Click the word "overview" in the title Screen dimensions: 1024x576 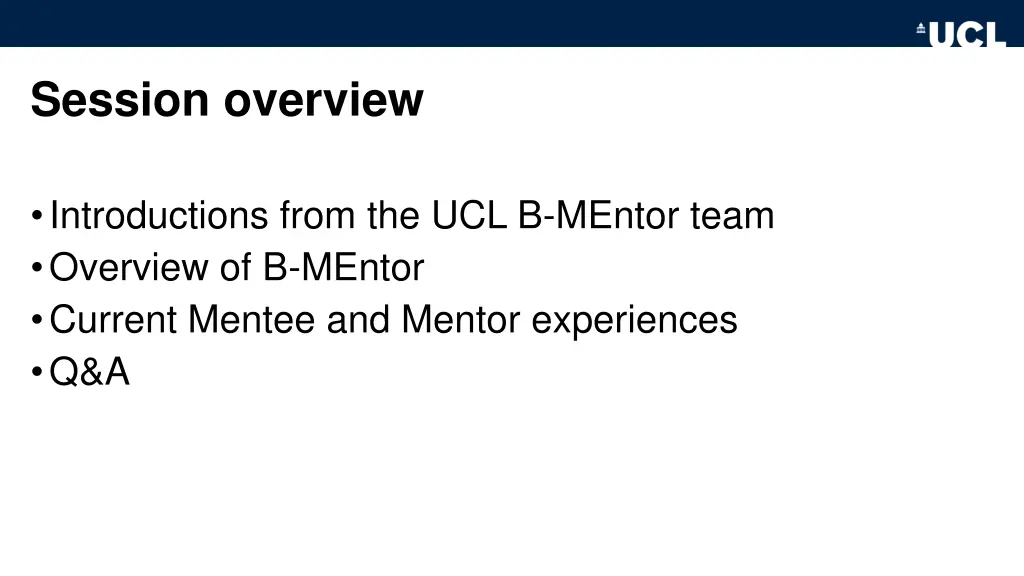click(x=324, y=100)
